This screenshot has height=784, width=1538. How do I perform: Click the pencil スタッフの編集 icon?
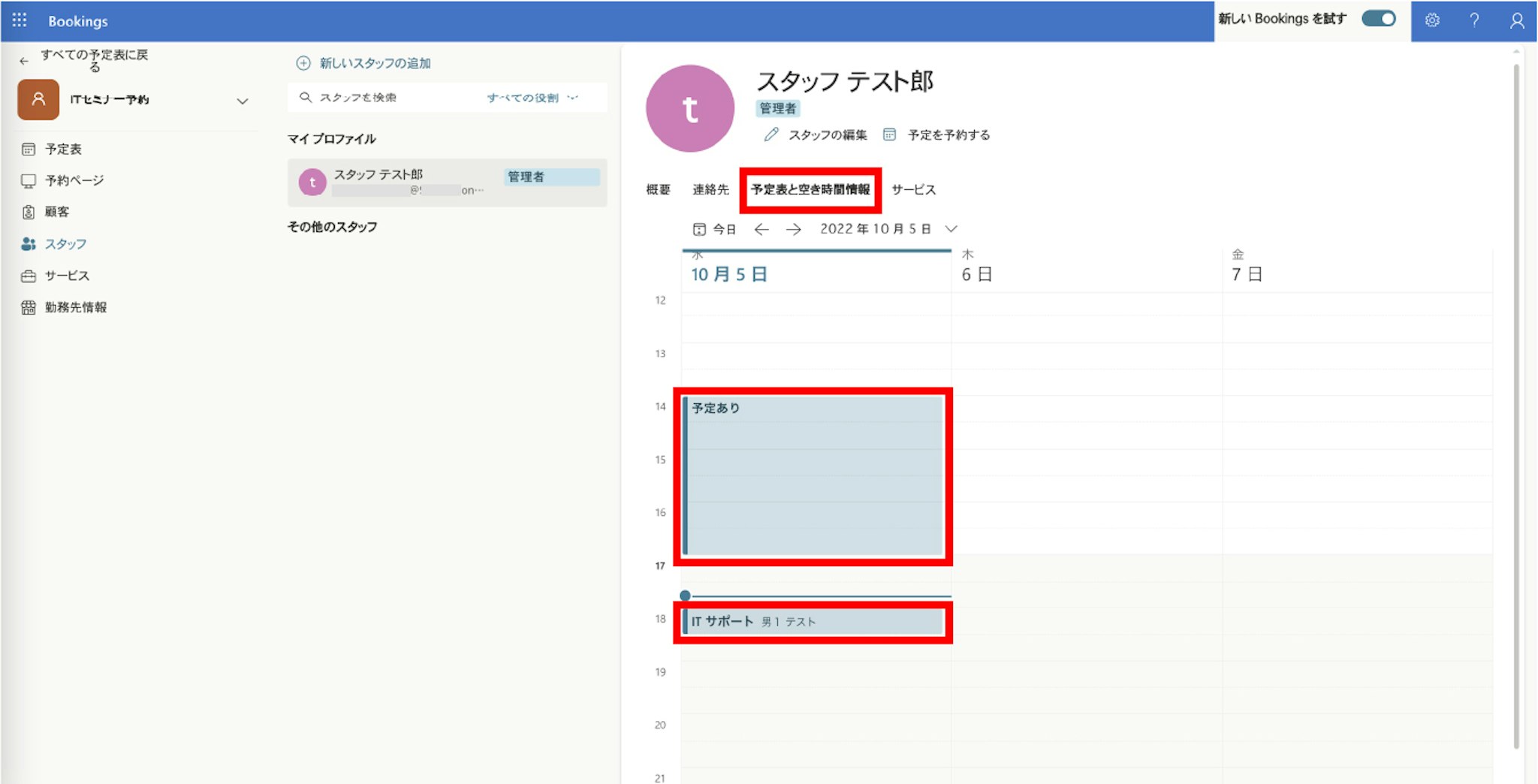pos(771,134)
